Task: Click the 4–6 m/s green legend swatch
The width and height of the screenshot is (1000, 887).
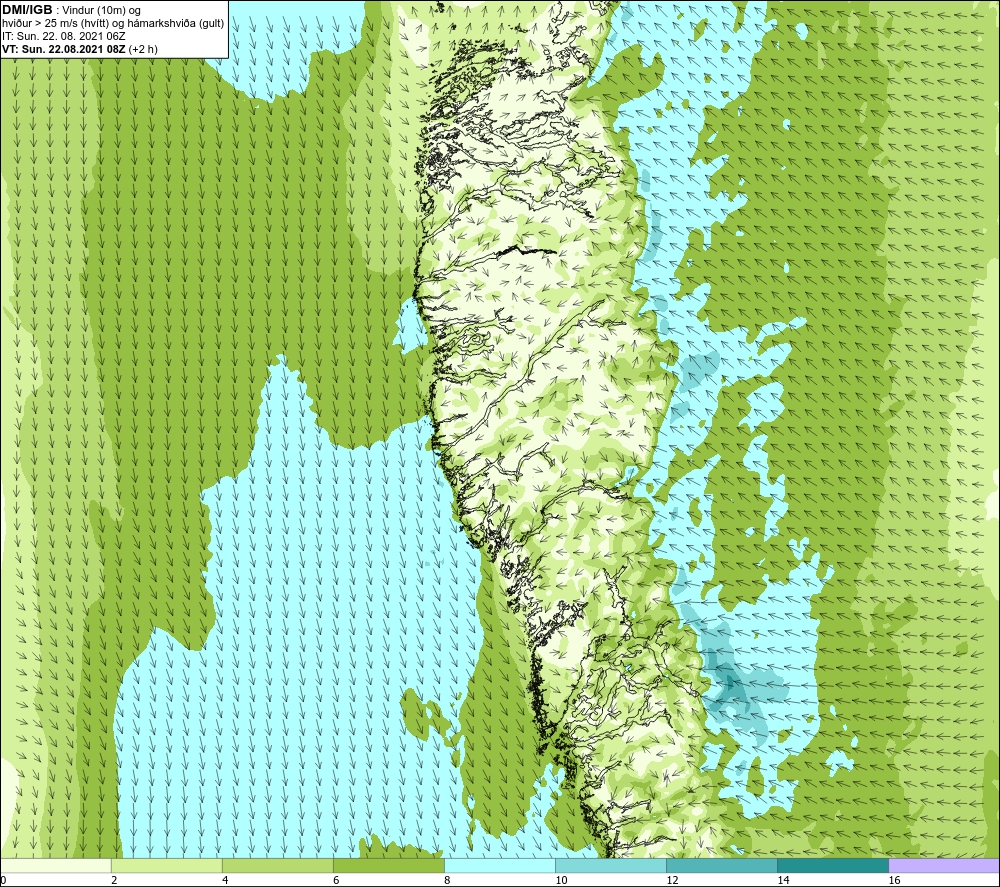Action: [277, 865]
